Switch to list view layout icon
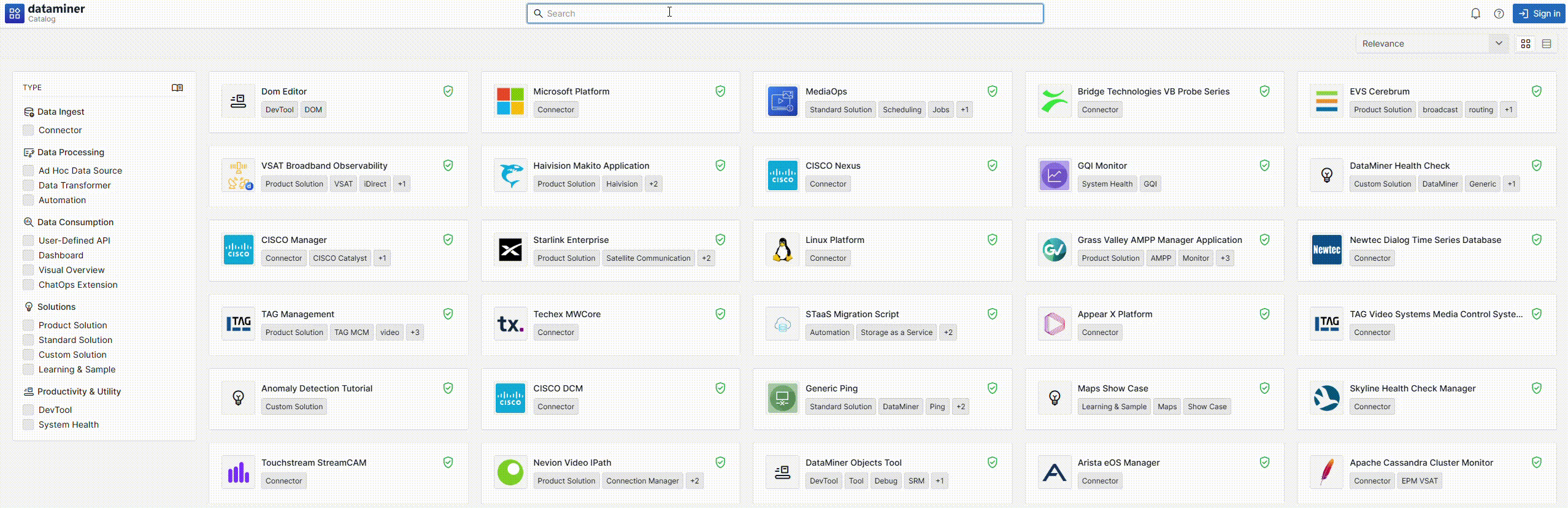Screen dimensions: 1568x508 click(1547, 44)
